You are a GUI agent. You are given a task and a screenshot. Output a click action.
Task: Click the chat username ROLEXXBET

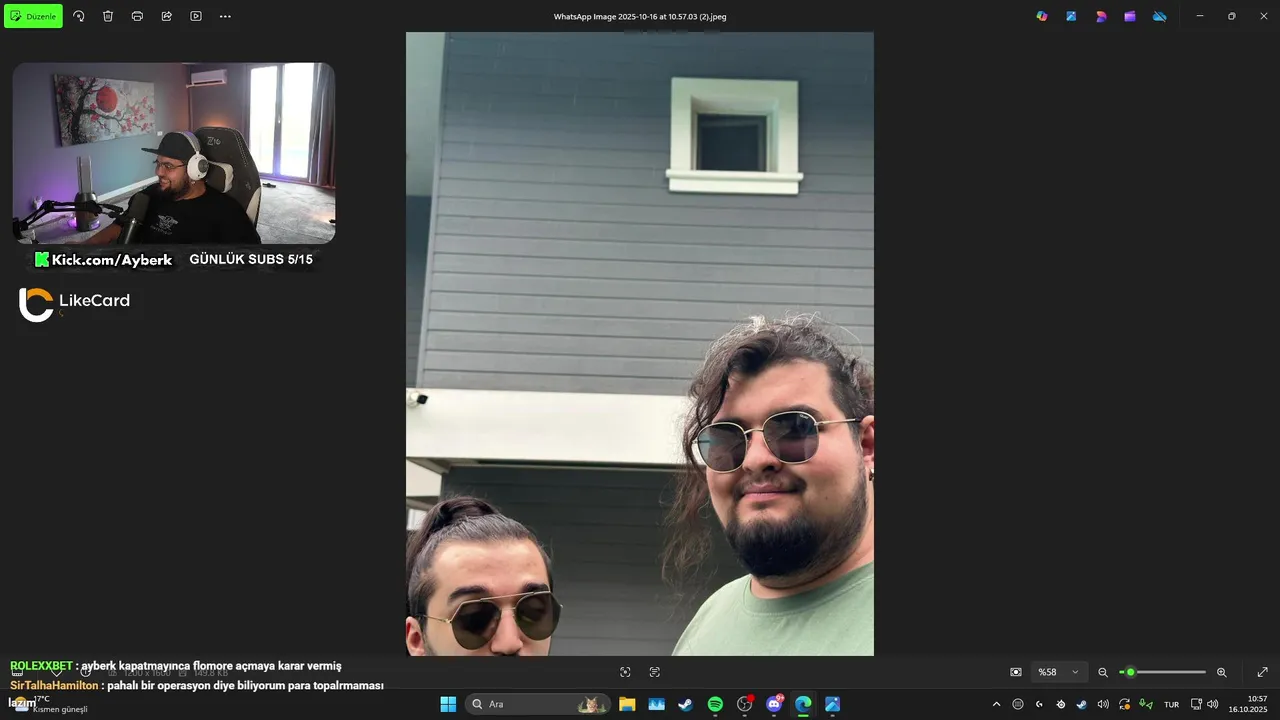pos(41,666)
